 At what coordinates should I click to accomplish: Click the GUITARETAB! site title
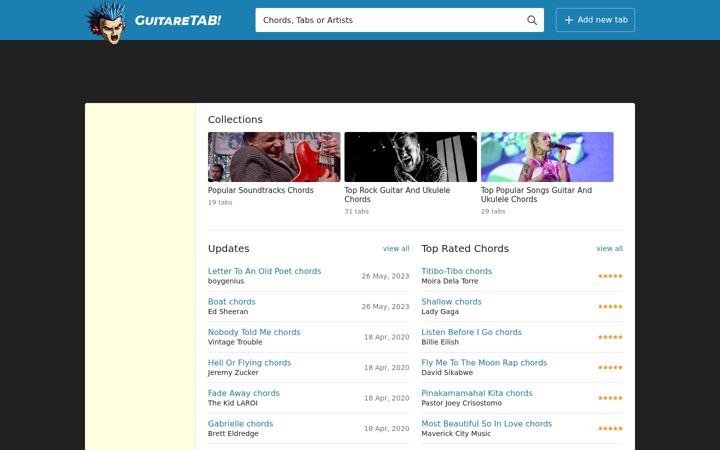(x=178, y=20)
